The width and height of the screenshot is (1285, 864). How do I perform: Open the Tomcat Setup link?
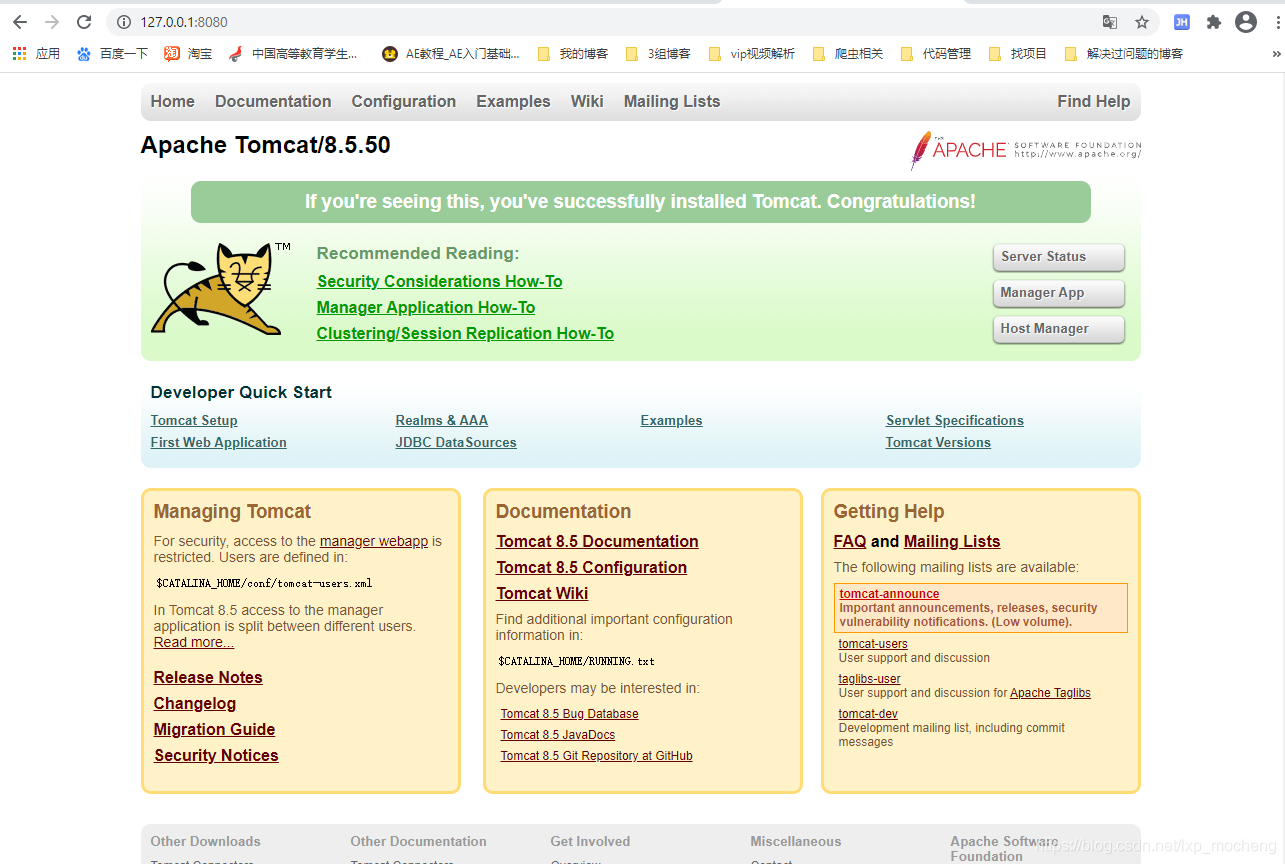tap(194, 421)
